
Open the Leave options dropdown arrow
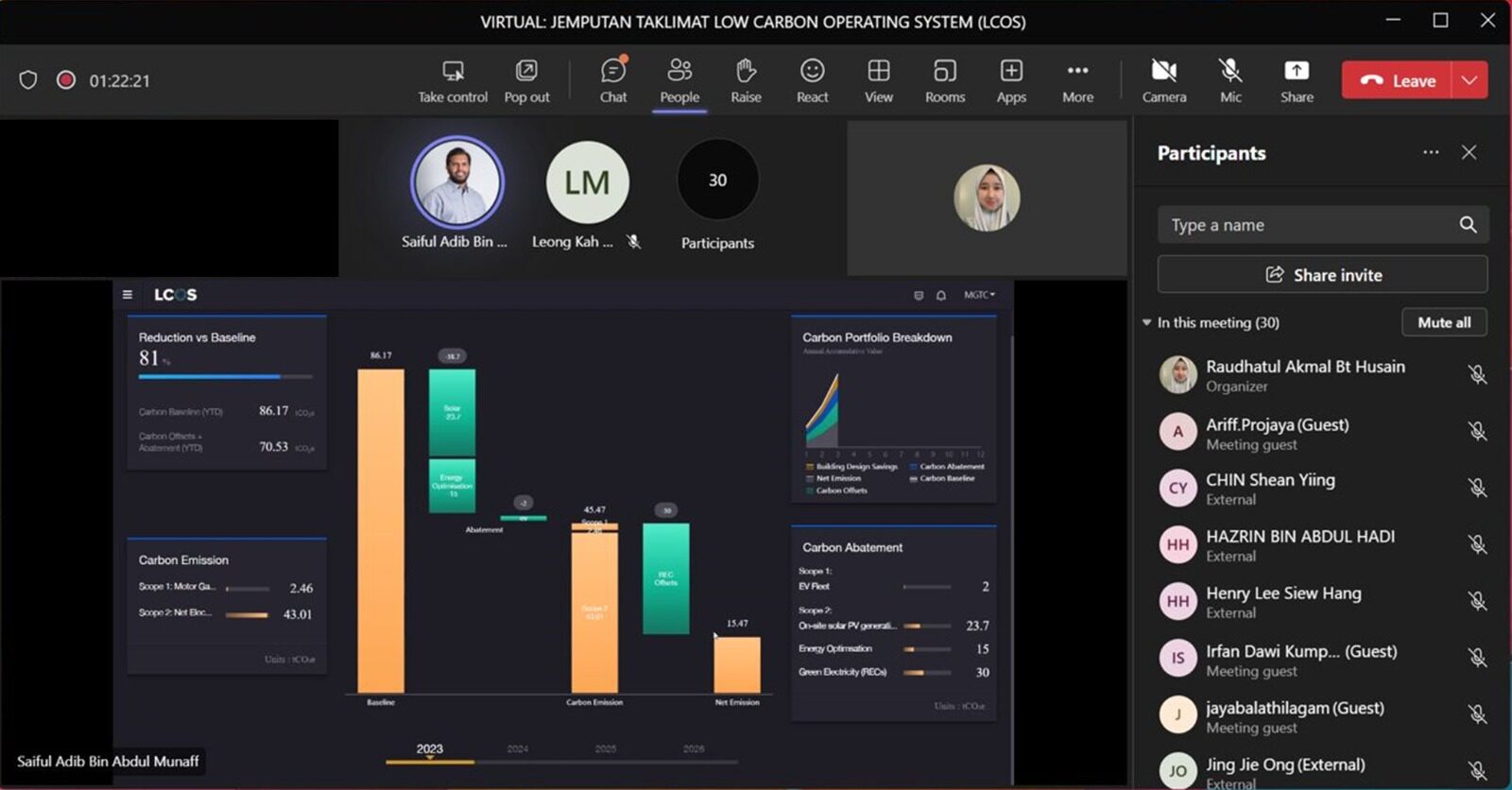click(x=1469, y=80)
